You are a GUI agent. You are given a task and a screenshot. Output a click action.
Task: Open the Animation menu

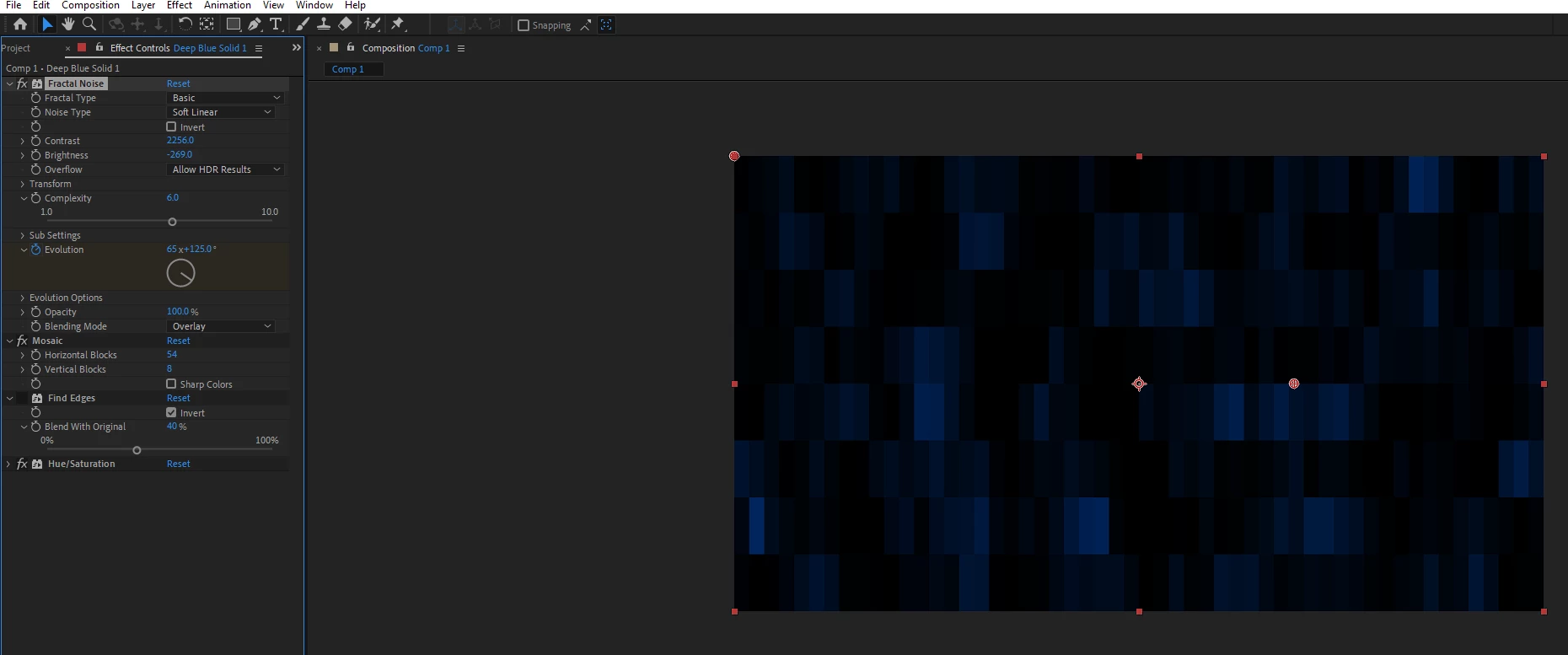click(228, 5)
